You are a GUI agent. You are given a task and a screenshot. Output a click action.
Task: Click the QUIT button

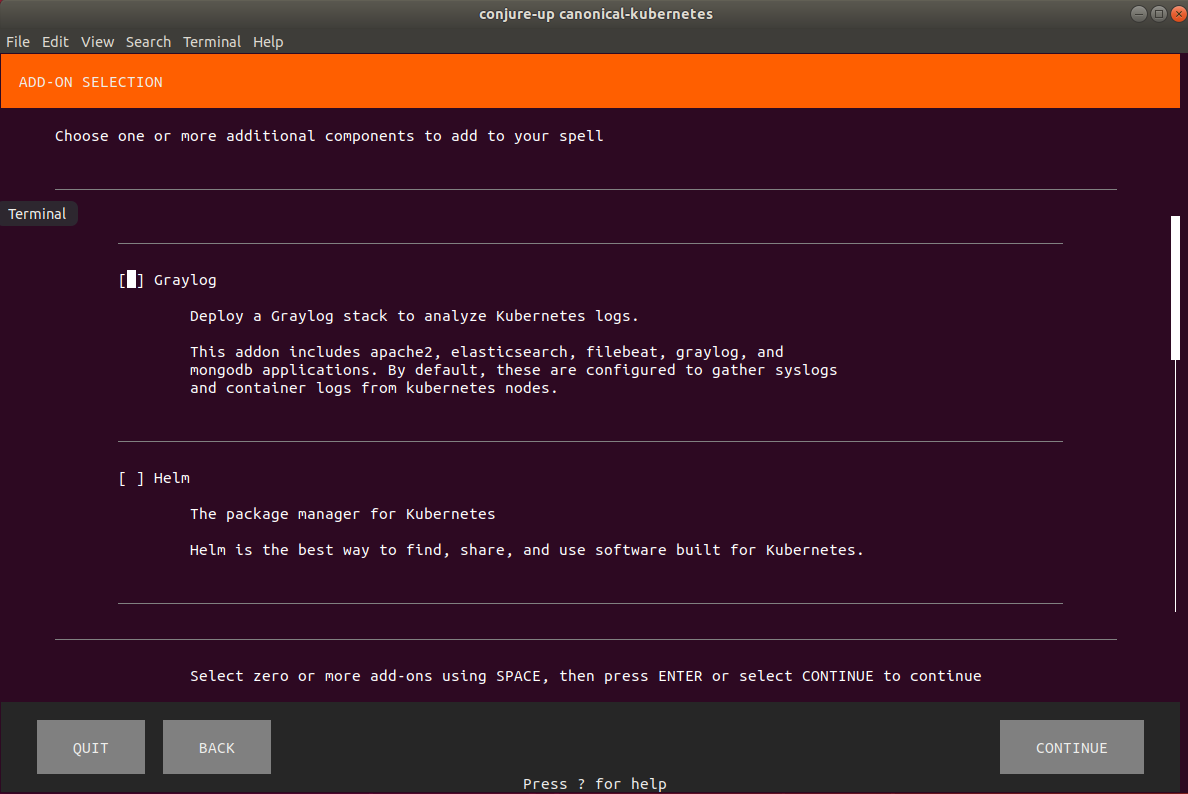point(91,747)
